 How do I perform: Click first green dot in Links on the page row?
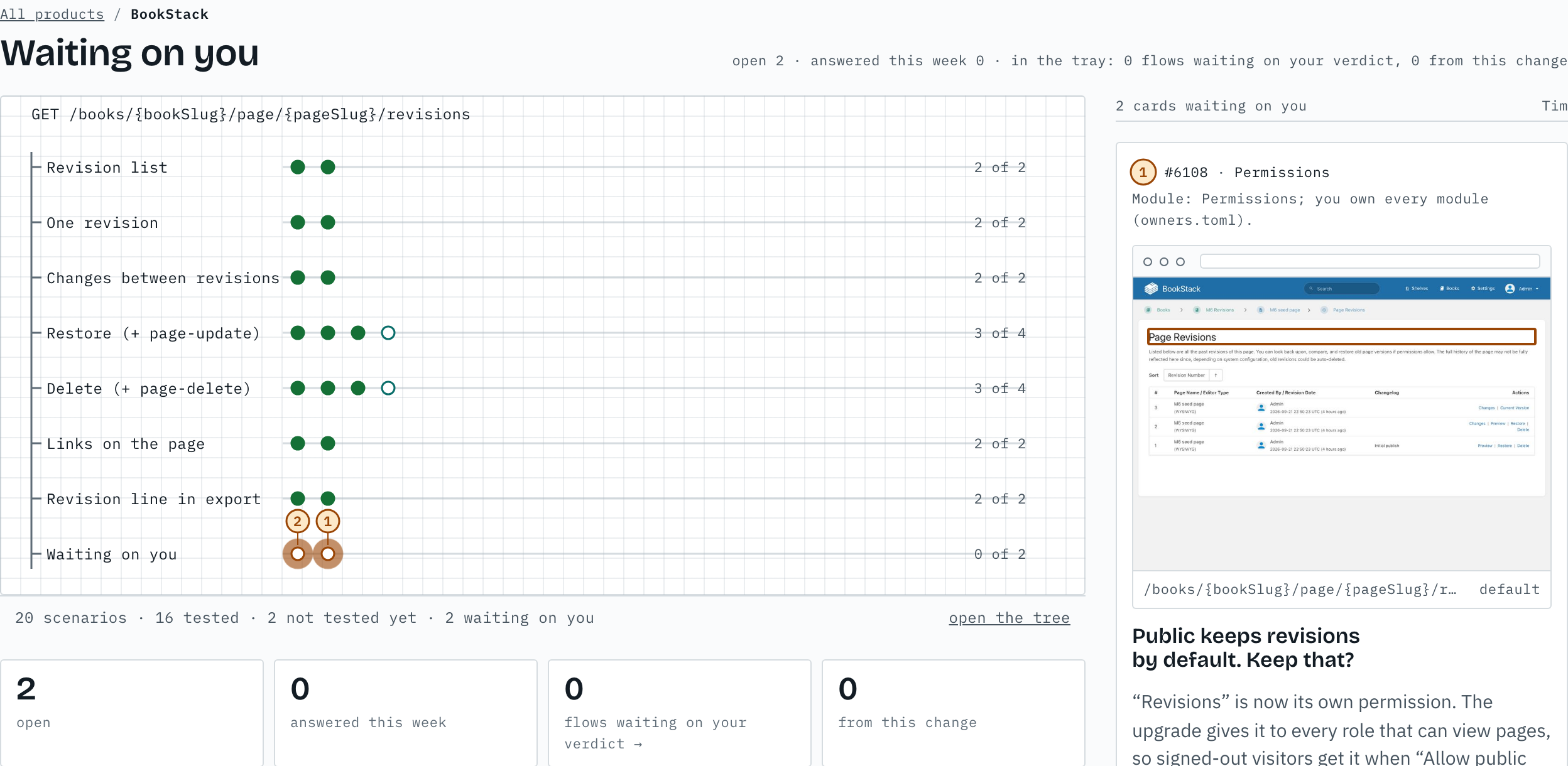[298, 443]
